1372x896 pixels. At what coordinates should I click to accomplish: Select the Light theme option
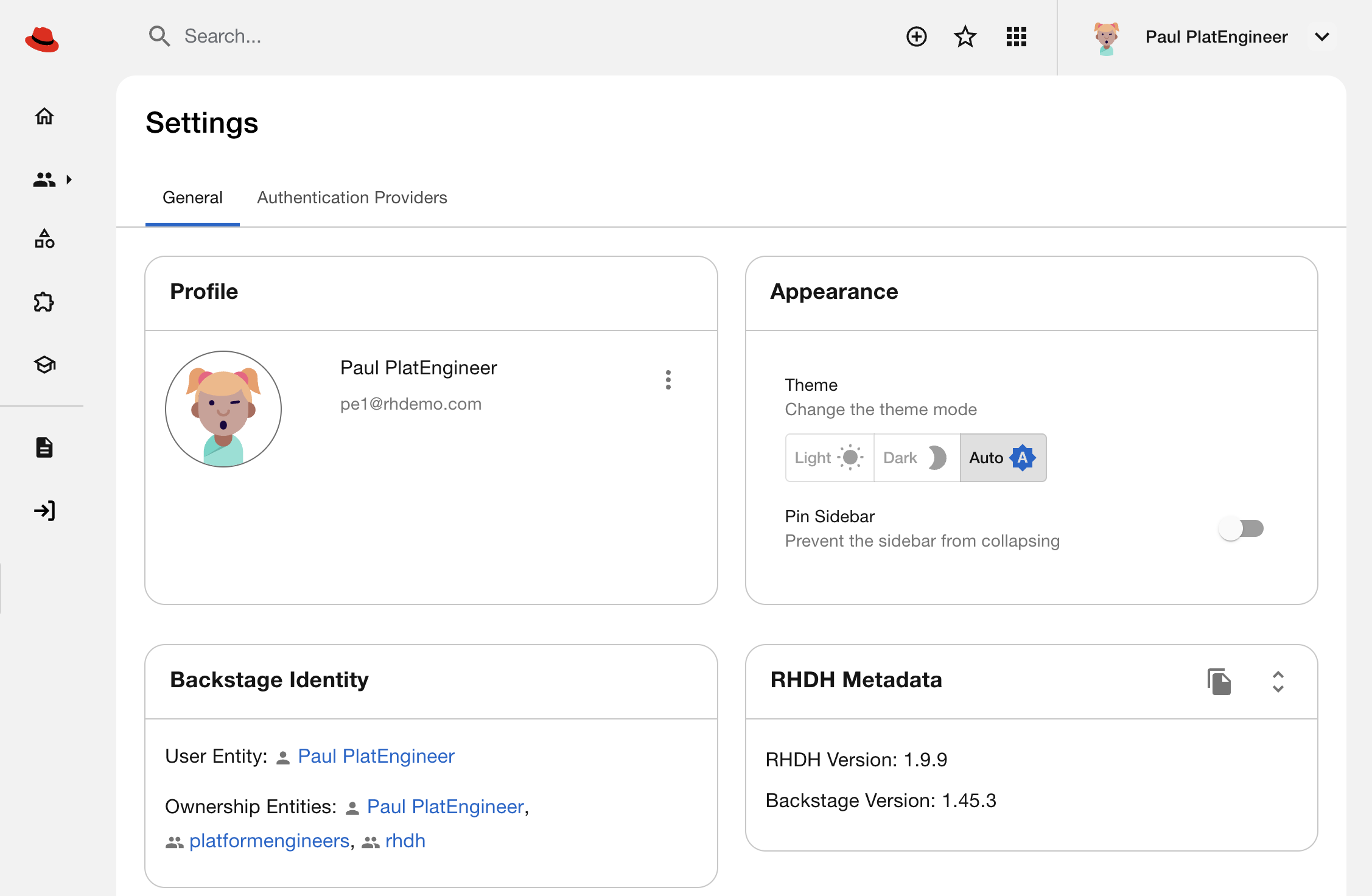830,458
